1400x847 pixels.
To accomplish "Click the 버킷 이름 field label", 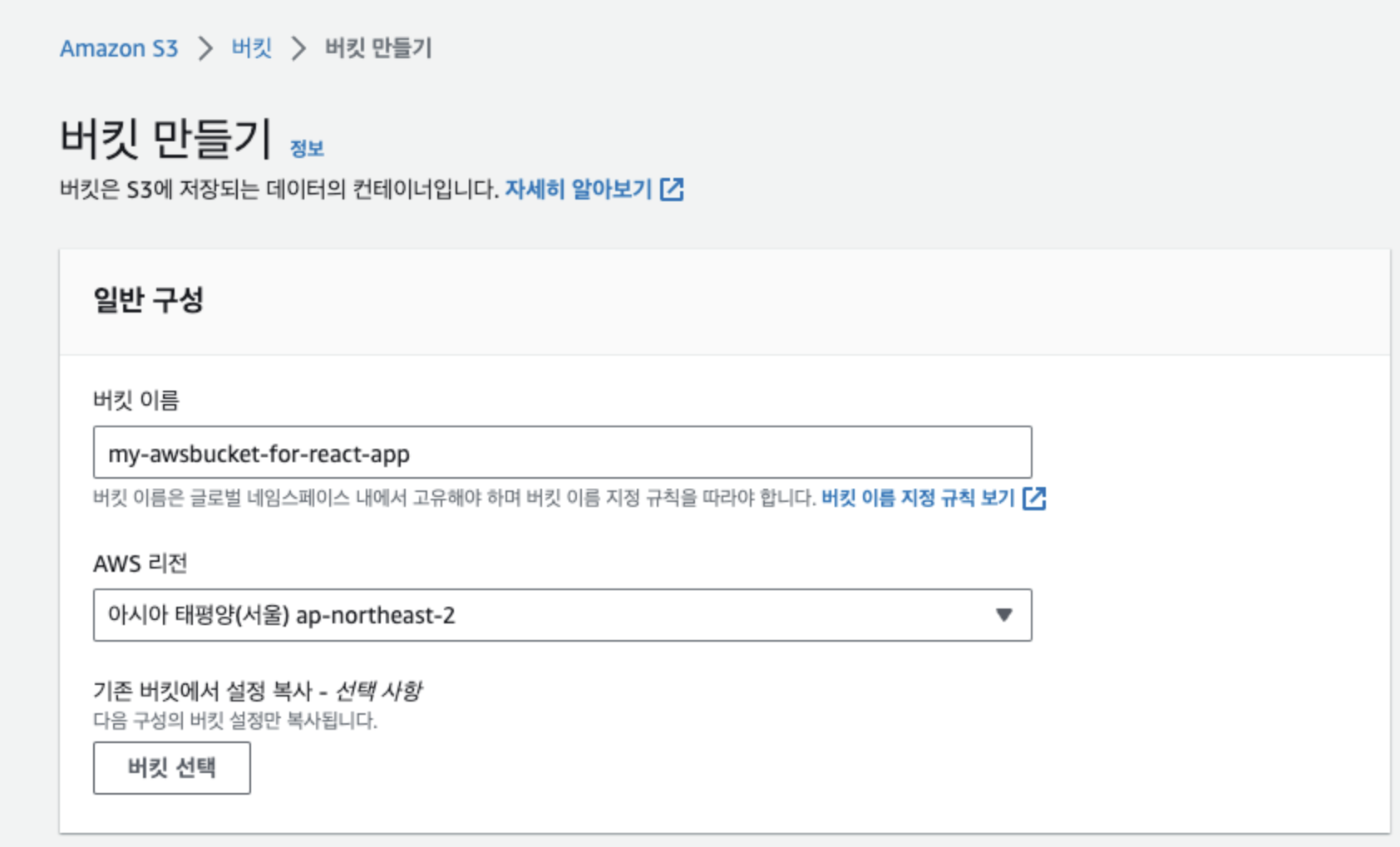I will point(136,401).
